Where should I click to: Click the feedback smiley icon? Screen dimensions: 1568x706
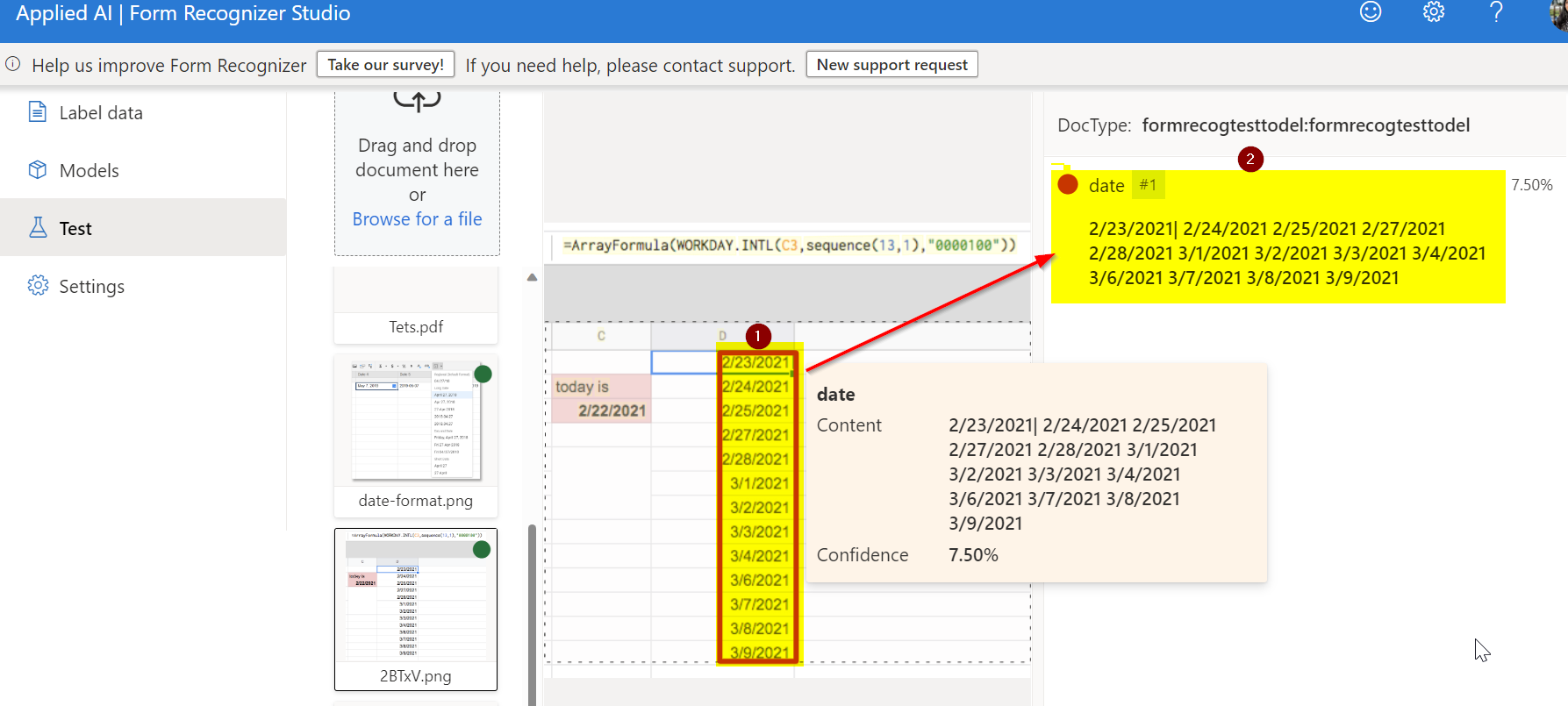1371,11
